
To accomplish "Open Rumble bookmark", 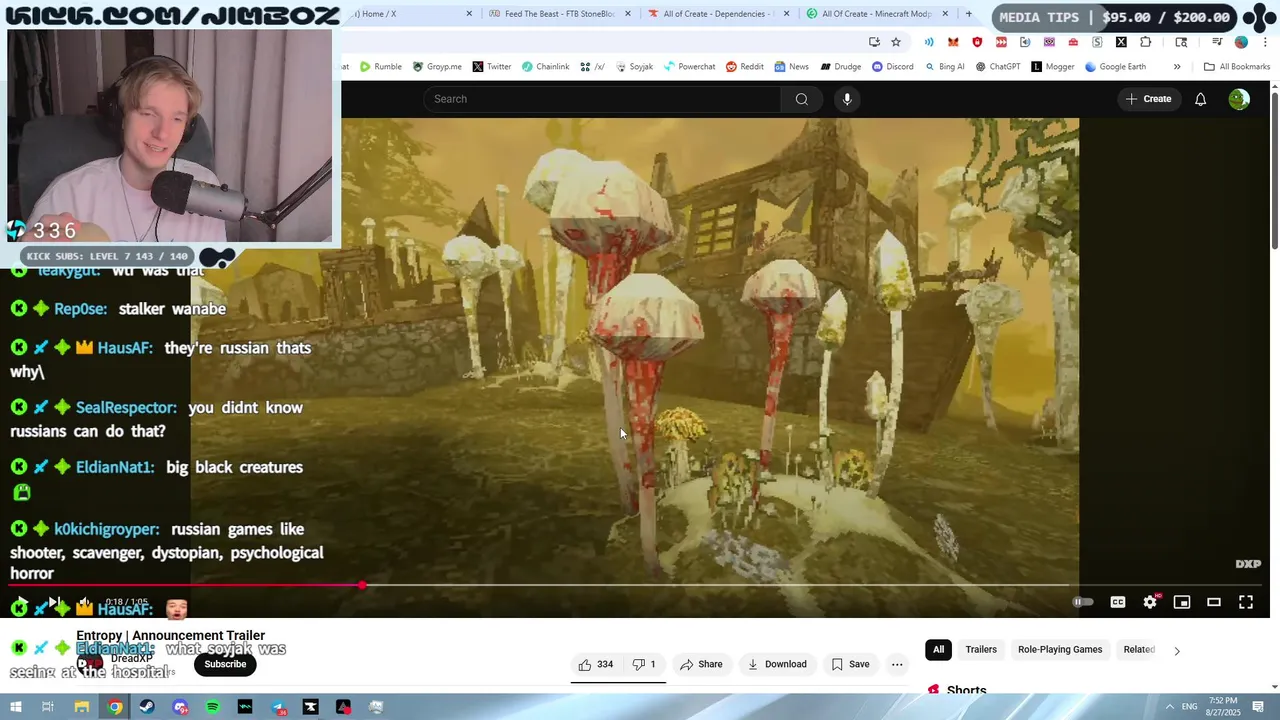I will [380, 67].
